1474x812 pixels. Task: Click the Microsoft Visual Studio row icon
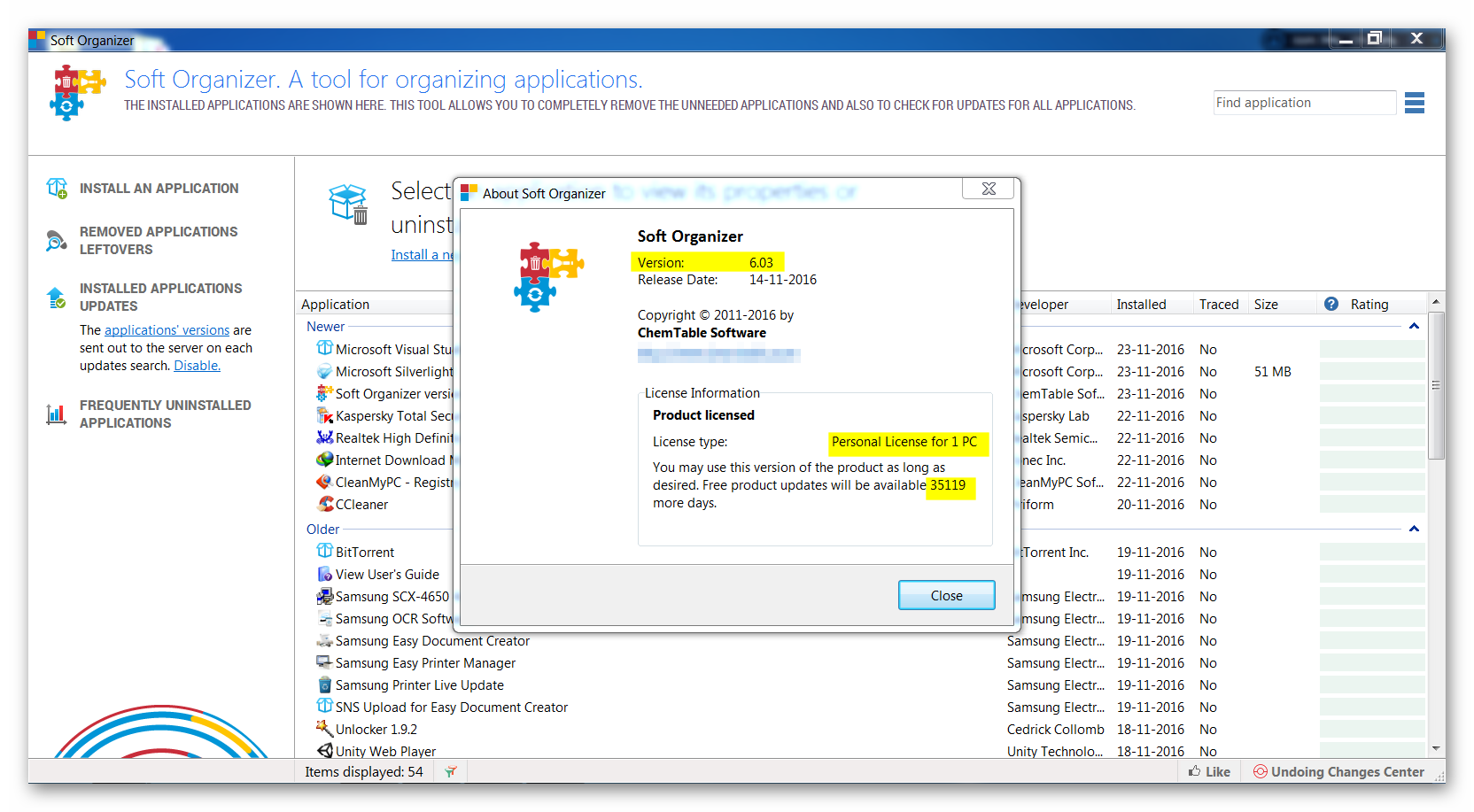pos(325,349)
